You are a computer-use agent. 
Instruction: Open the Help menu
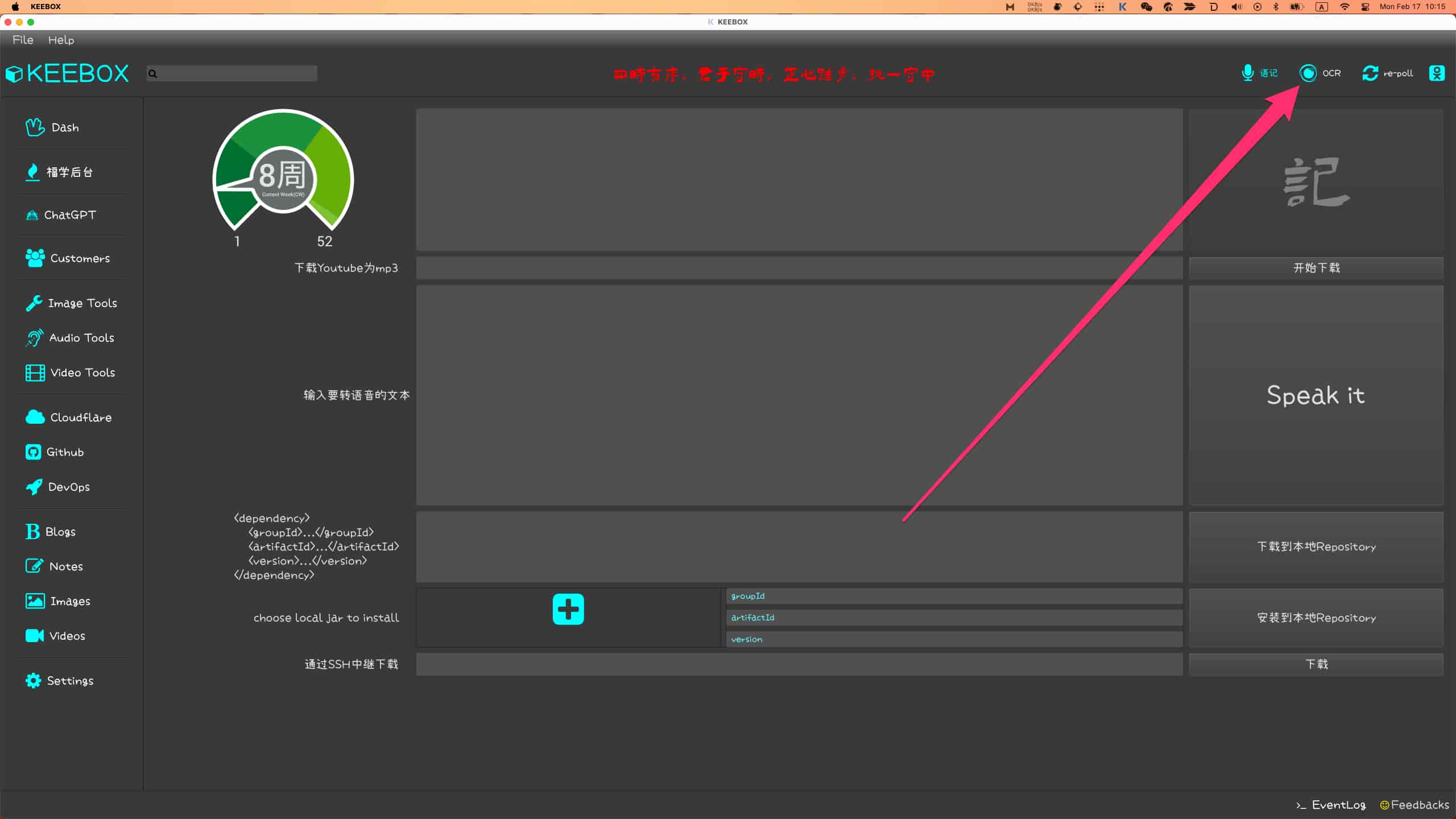coord(61,40)
